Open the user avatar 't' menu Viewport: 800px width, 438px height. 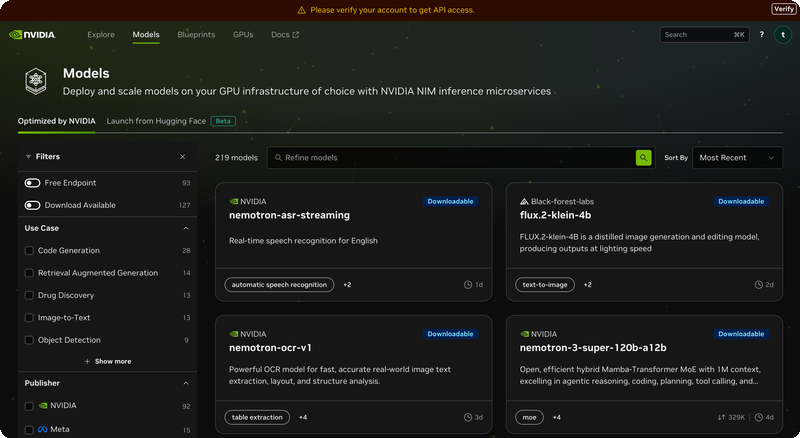(x=783, y=35)
